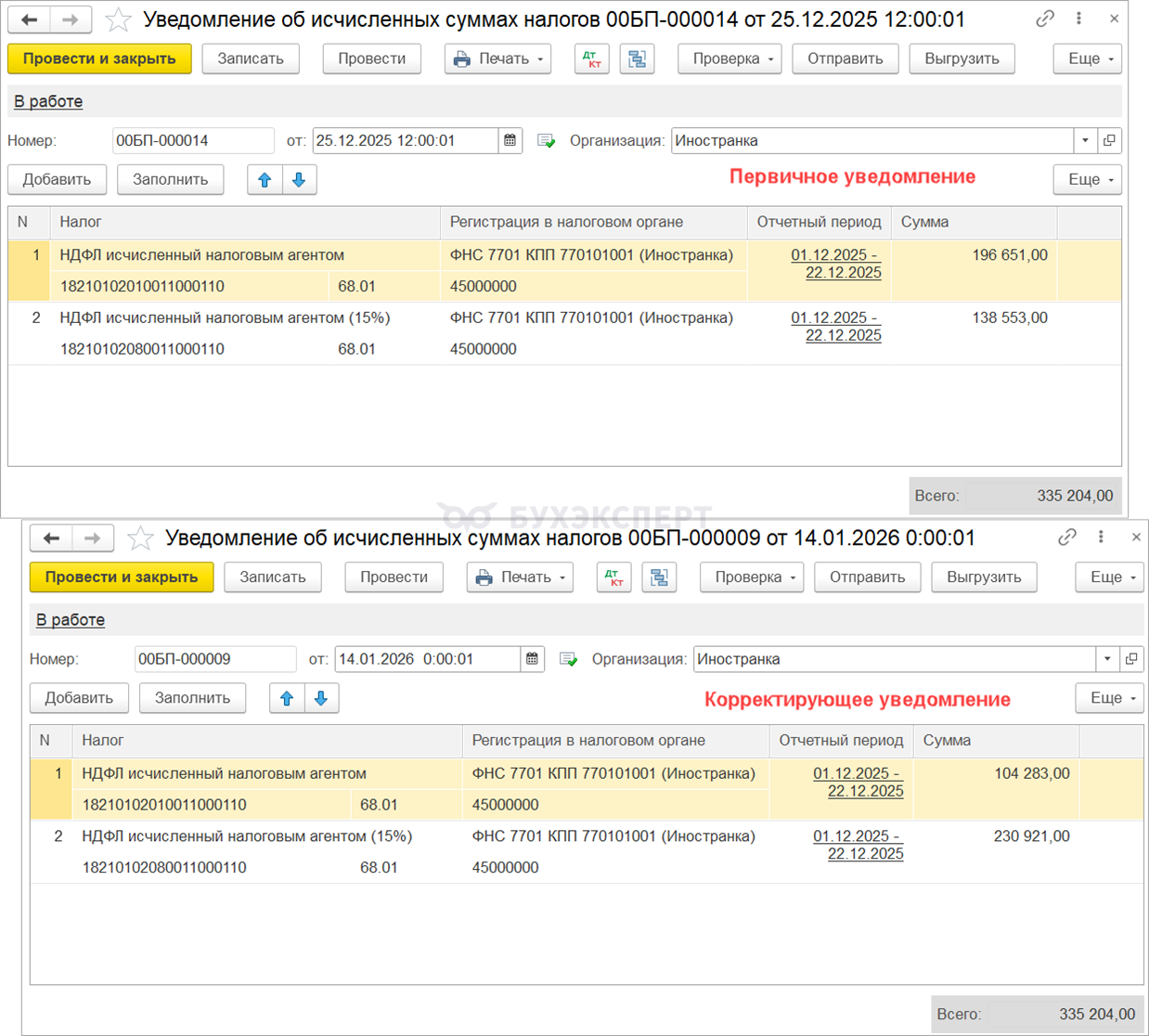
Task: Open calendar picker next to date 25.12.2025
Action: pos(510,141)
